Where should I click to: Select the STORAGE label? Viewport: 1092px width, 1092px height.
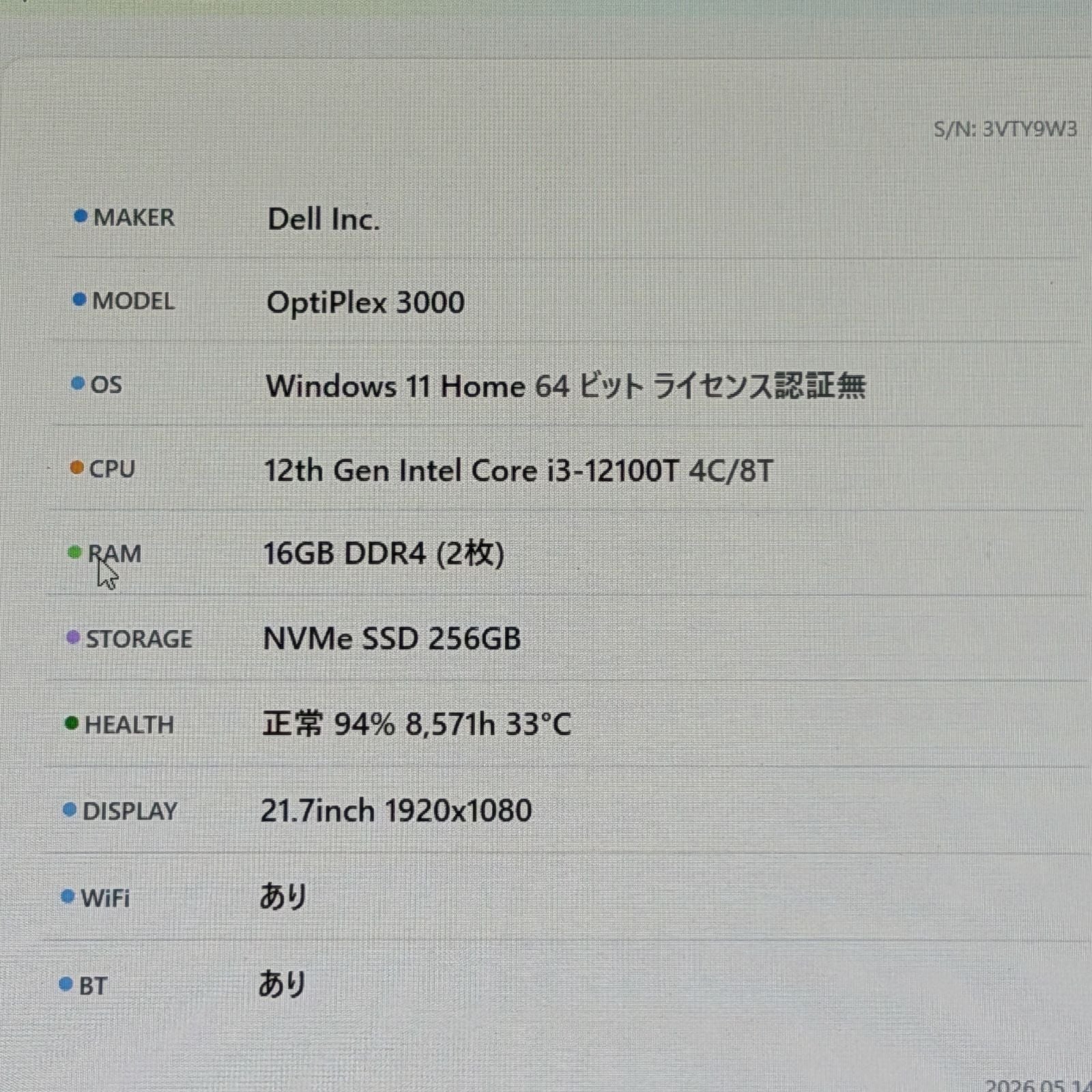139,639
